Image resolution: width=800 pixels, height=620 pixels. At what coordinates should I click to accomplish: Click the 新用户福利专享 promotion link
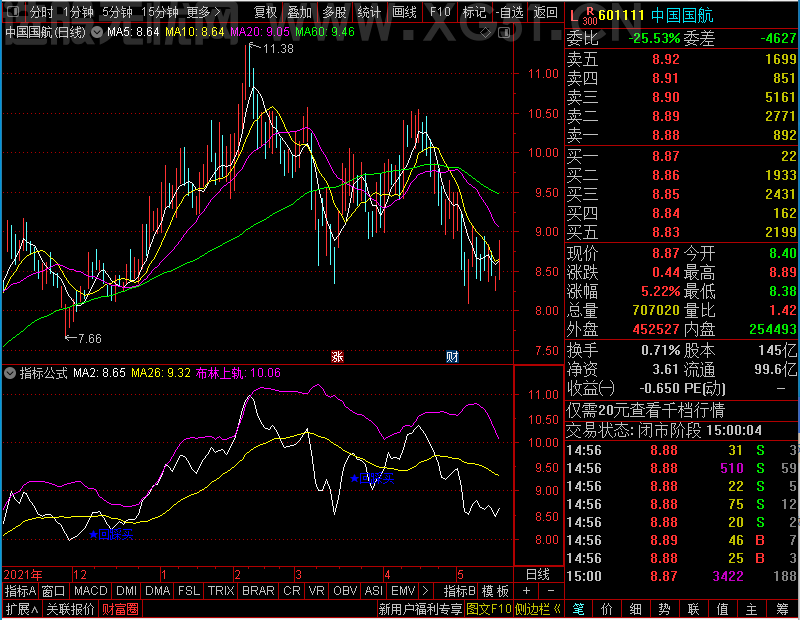coord(420,609)
